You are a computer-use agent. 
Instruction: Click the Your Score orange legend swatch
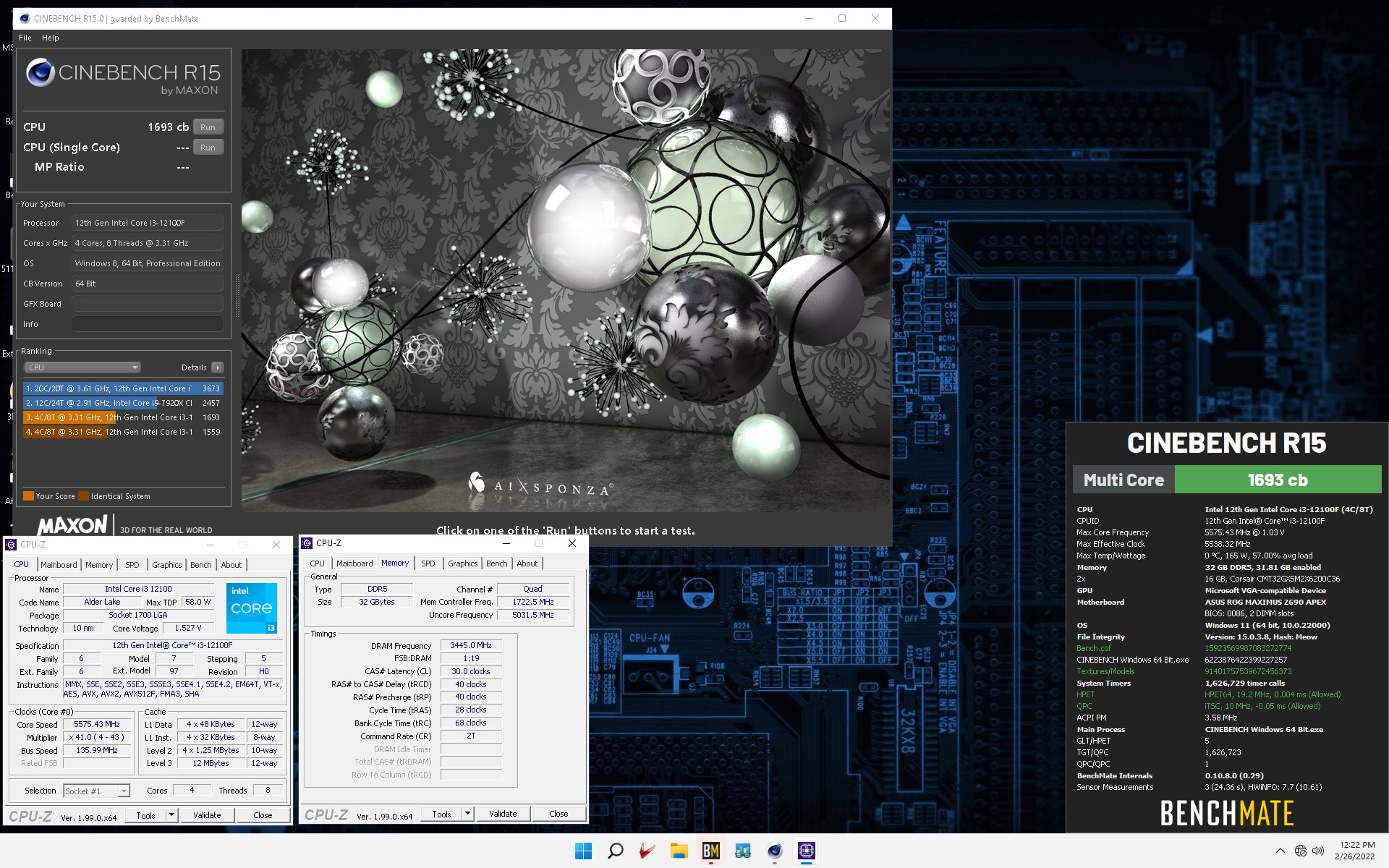click(29, 496)
